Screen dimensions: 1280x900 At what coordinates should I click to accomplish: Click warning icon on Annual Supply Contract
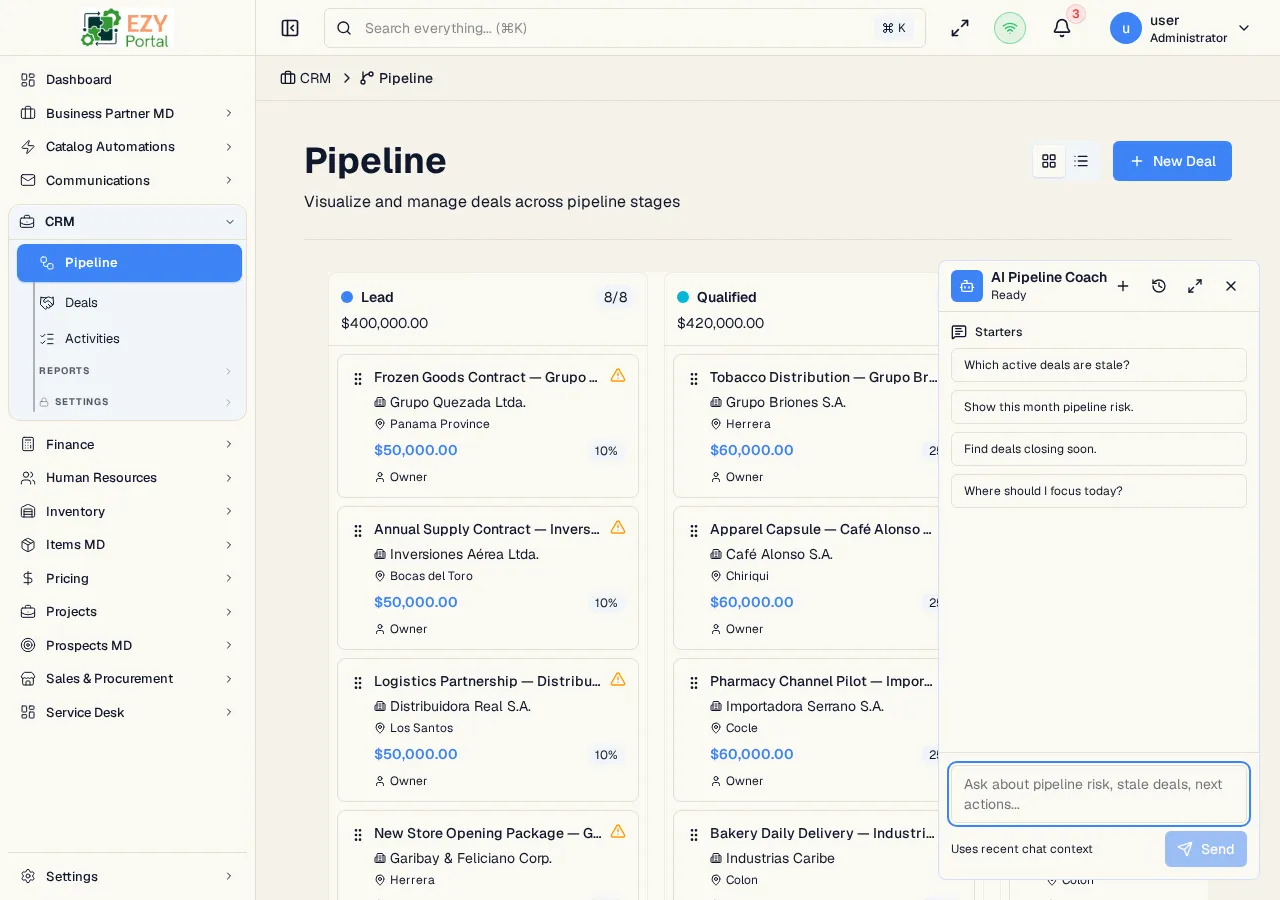(618, 528)
